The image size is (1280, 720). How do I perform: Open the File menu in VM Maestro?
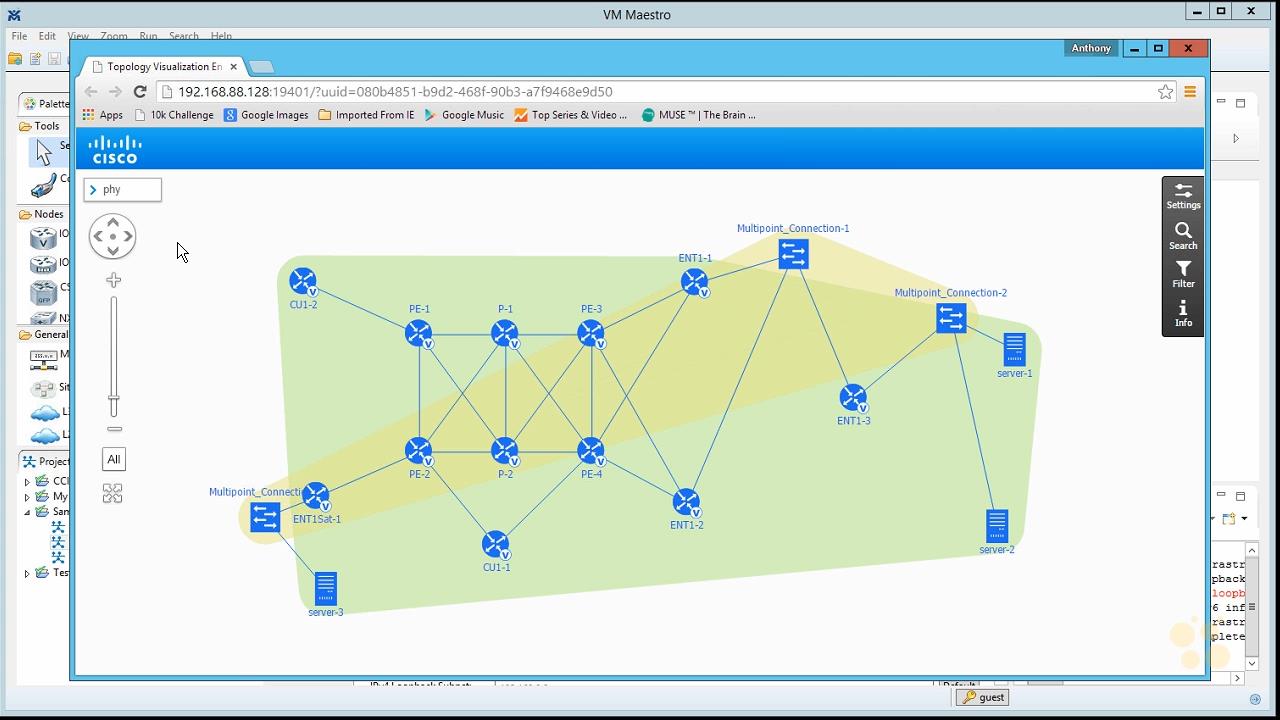tap(19, 36)
